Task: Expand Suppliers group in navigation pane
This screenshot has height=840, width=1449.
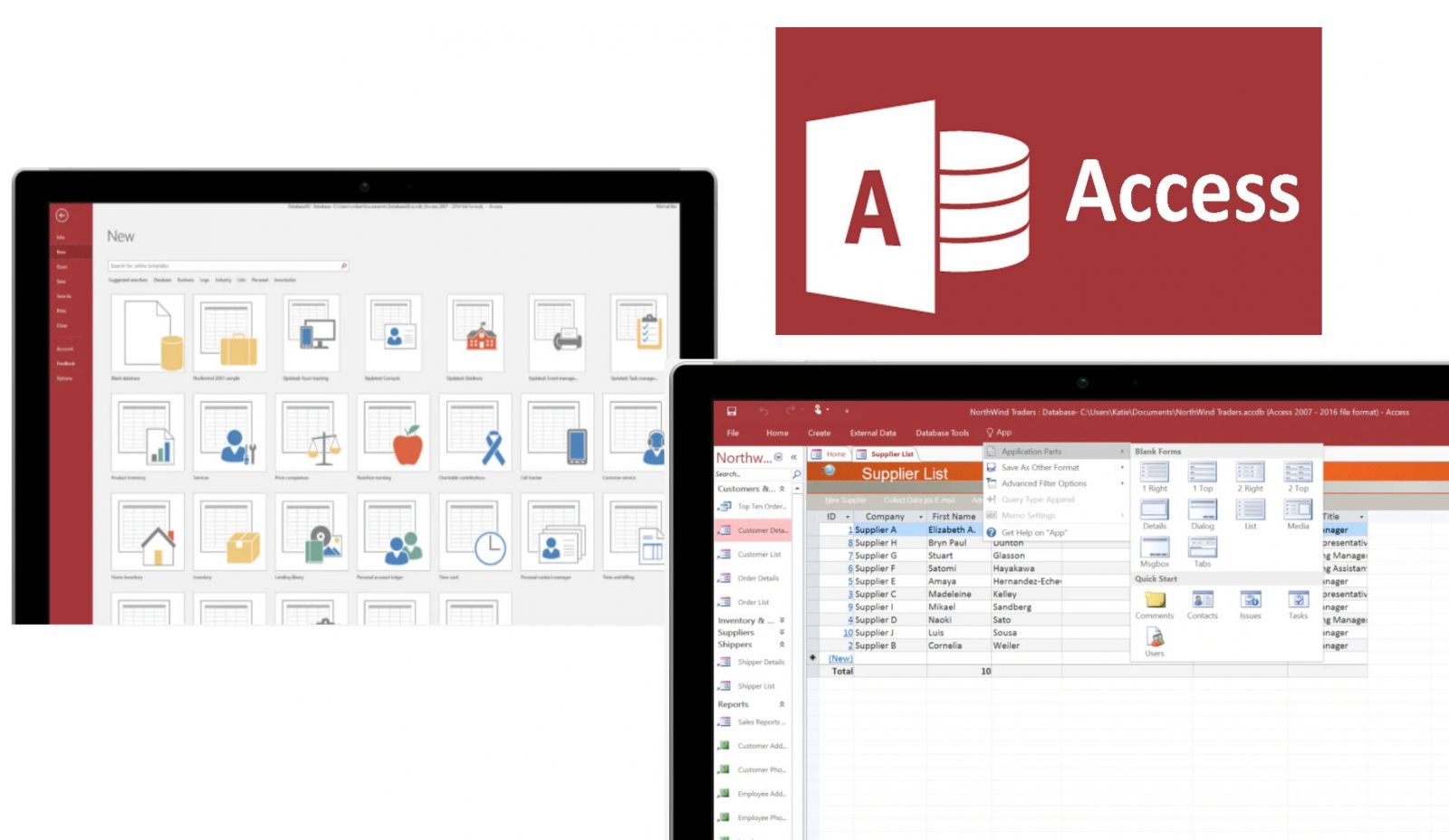Action: [x=782, y=632]
